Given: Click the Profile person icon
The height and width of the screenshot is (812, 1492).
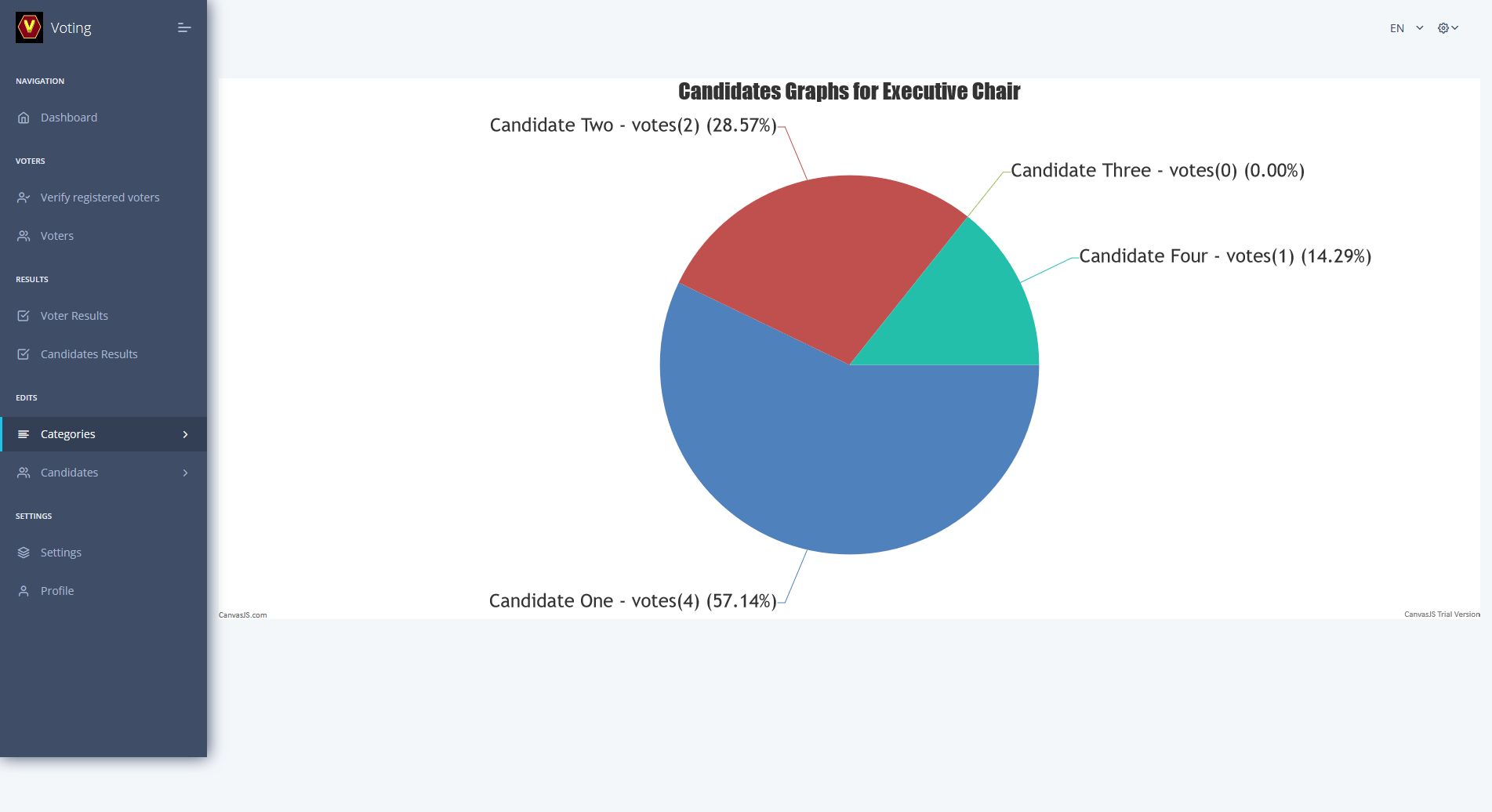Looking at the screenshot, I should pyautogui.click(x=24, y=591).
